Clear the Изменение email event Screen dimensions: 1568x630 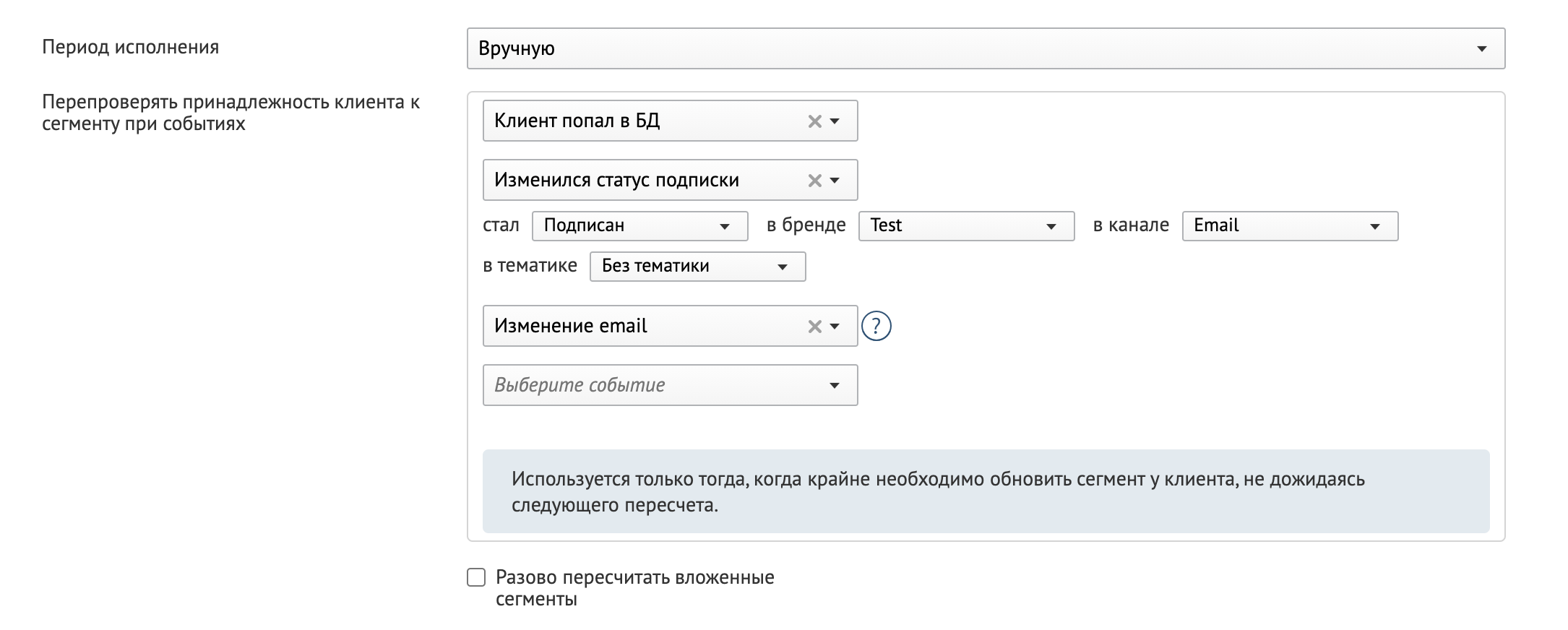point(814,327)
